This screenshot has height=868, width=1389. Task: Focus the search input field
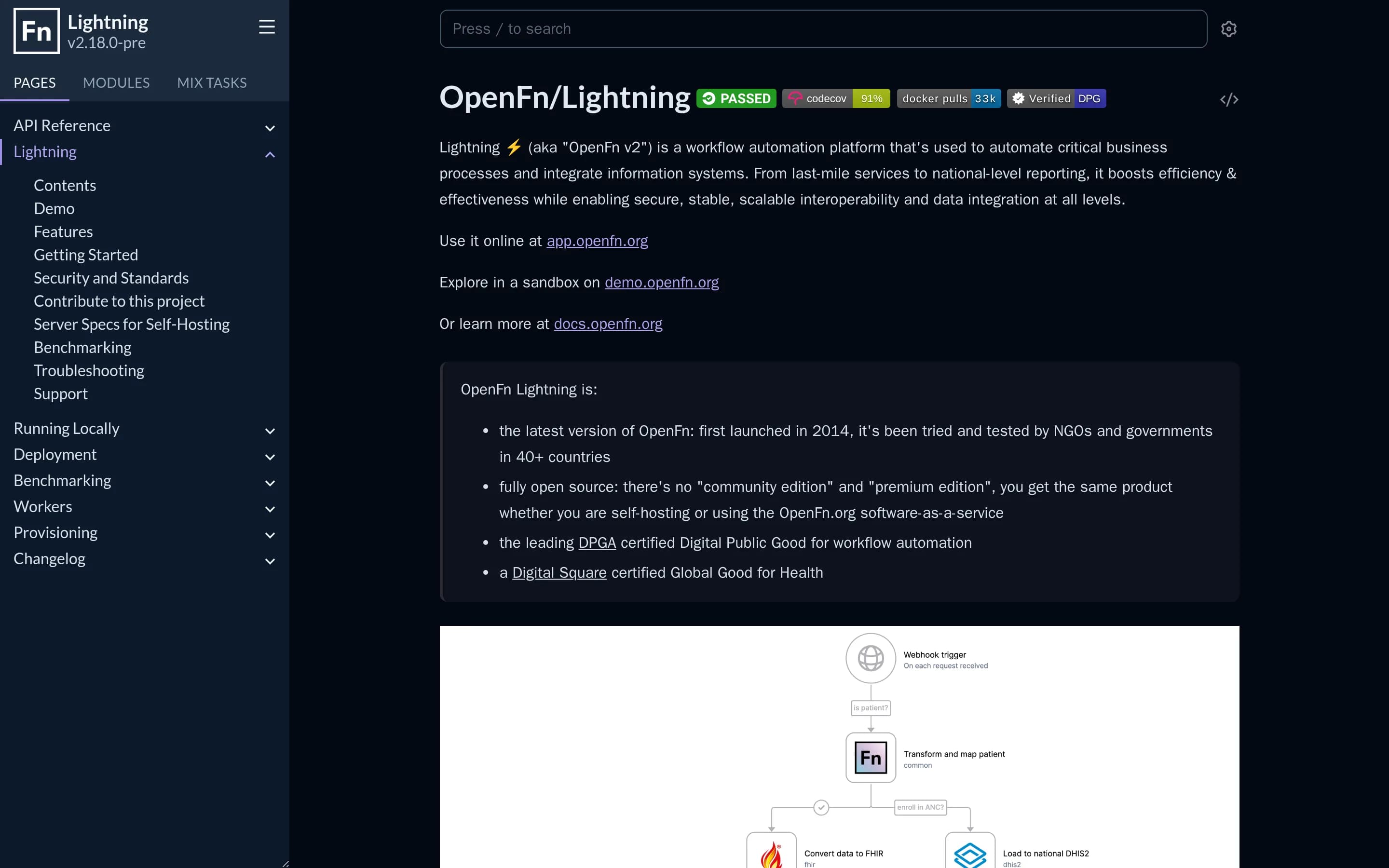[x=823, y=29]
